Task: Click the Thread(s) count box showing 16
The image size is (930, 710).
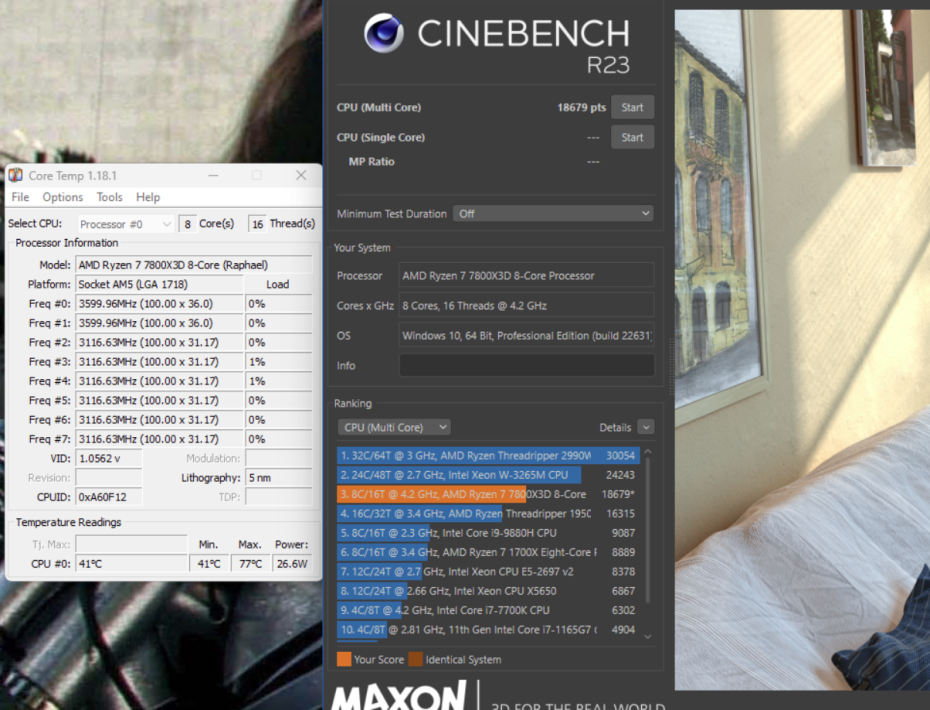Action: (257, 224)
